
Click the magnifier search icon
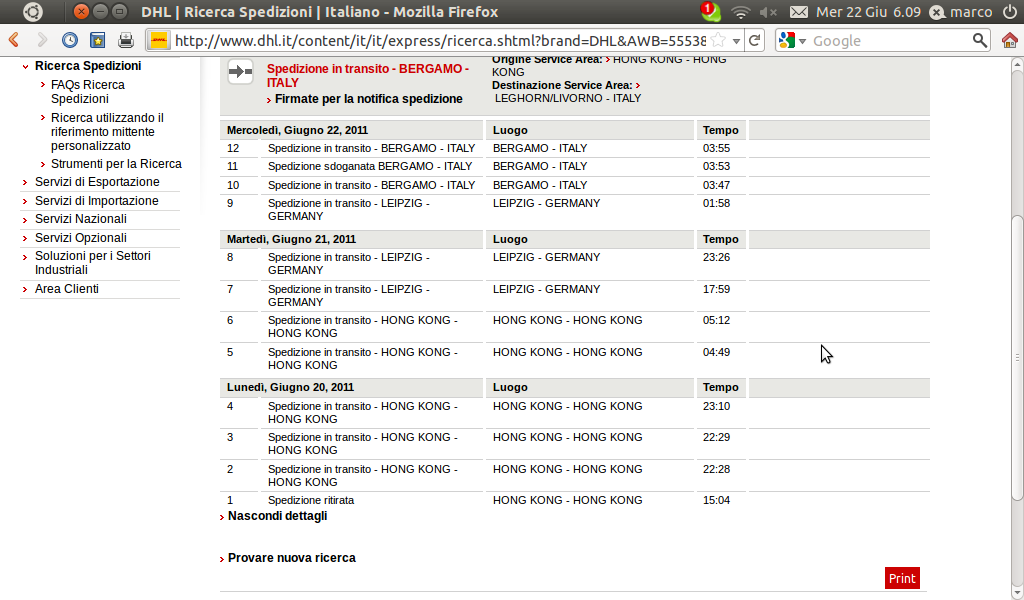pyautogui.click(x=980, y=40)
